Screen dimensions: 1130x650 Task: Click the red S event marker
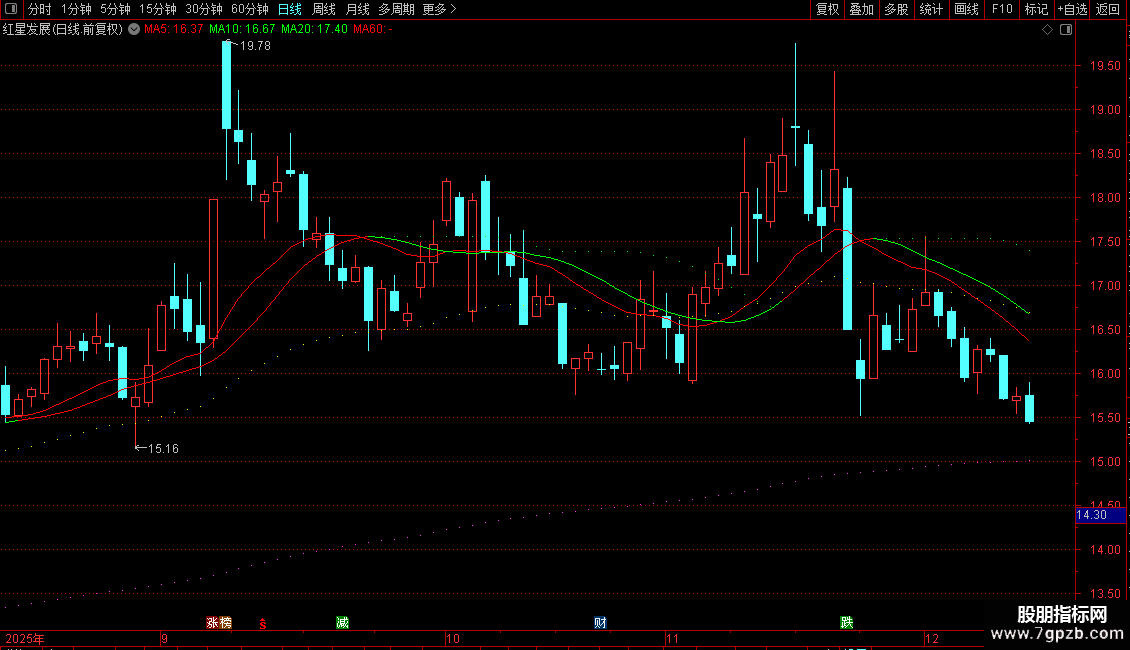click(263, 624)
